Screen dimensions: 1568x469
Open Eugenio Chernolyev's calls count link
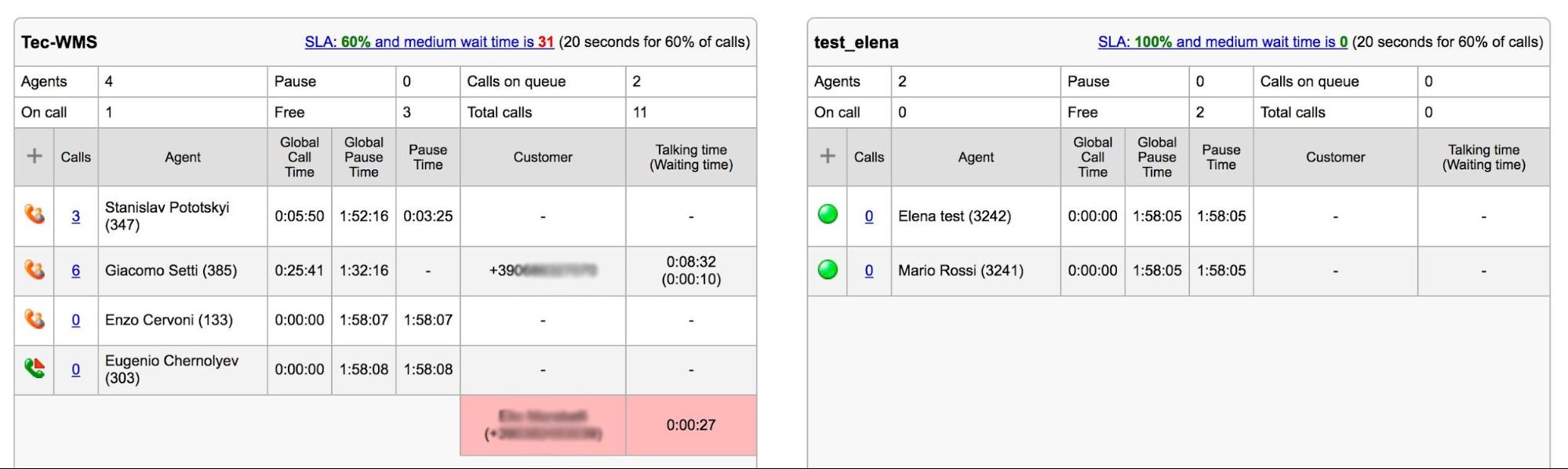point(75,369)
